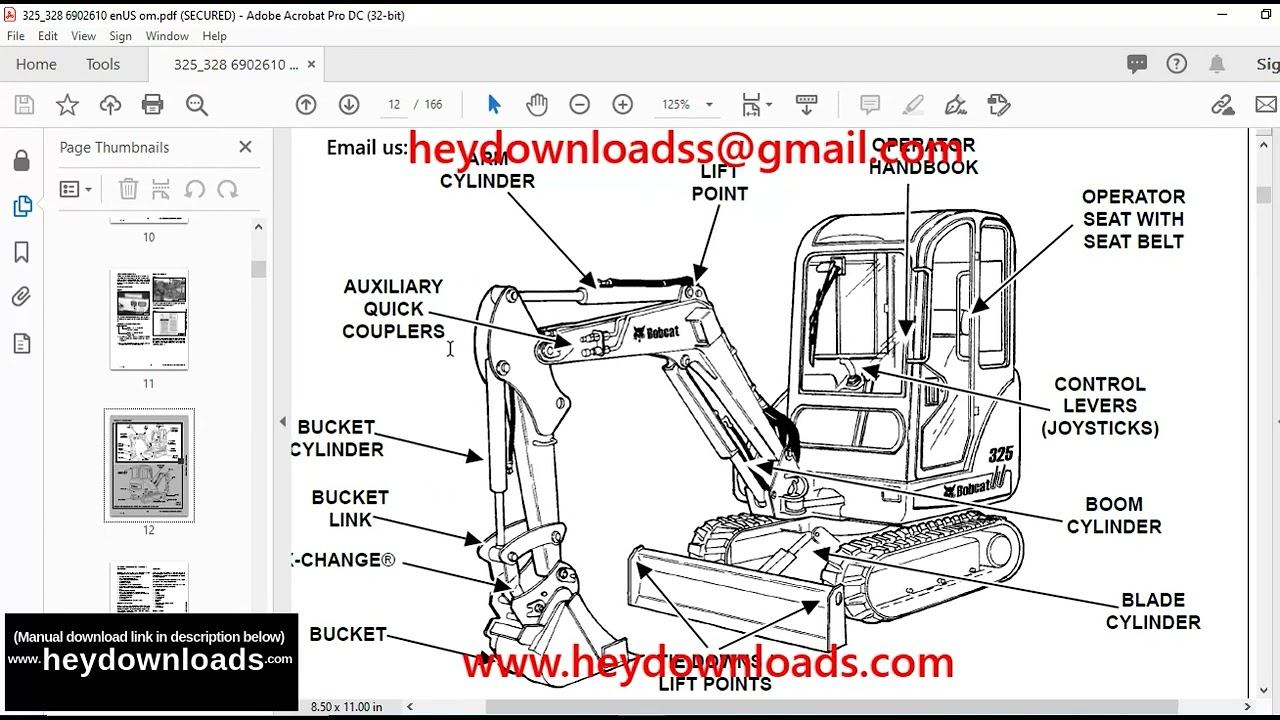Viewport: 1280px width, 720px height.
Task: Open the Window menu
Action: (x=167, y=36)
